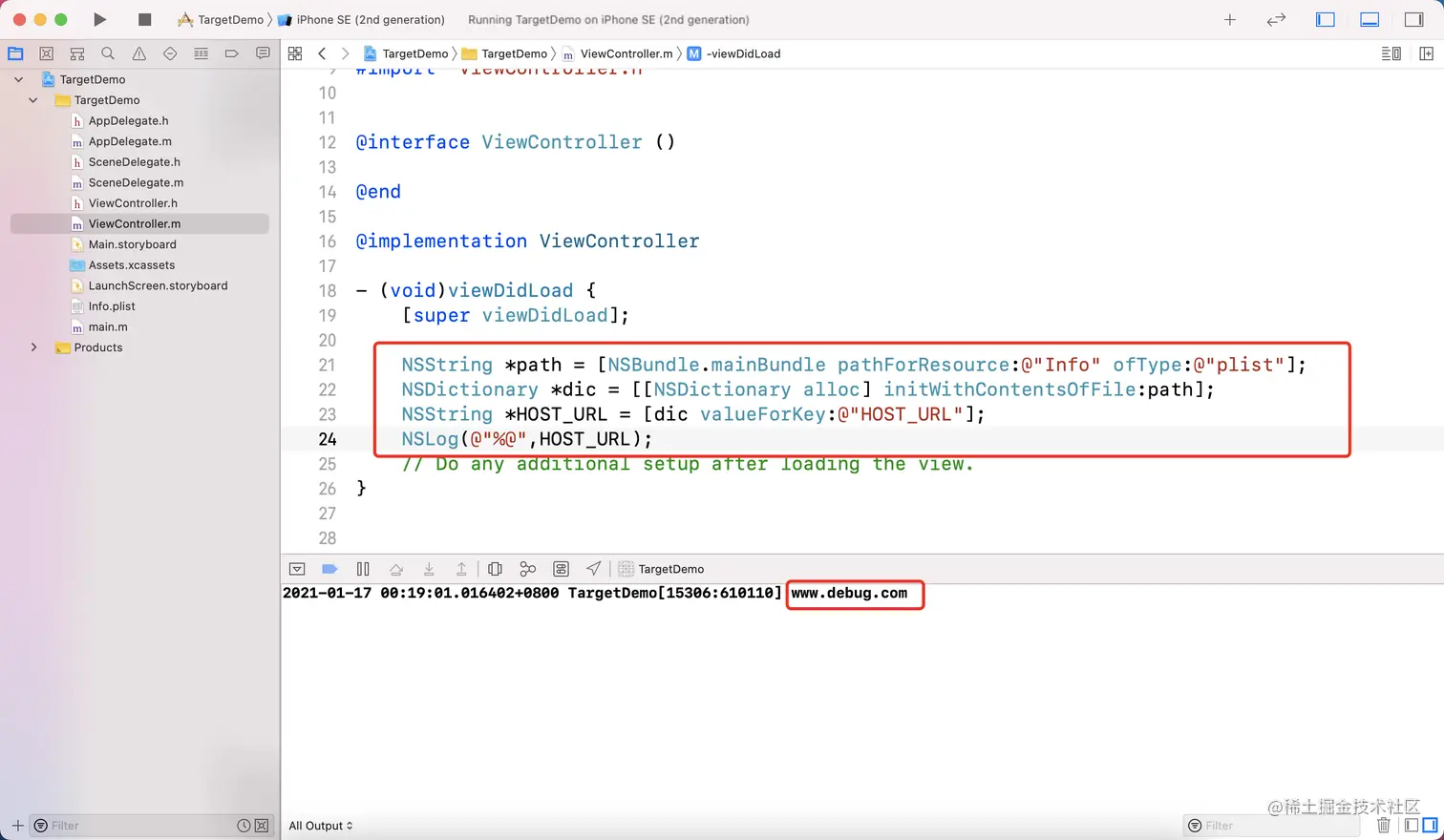Choose the iPhone SE run destination
The height and width of the screenshot is (840, 1444).
pyautogui.click(x=361, y=19)
